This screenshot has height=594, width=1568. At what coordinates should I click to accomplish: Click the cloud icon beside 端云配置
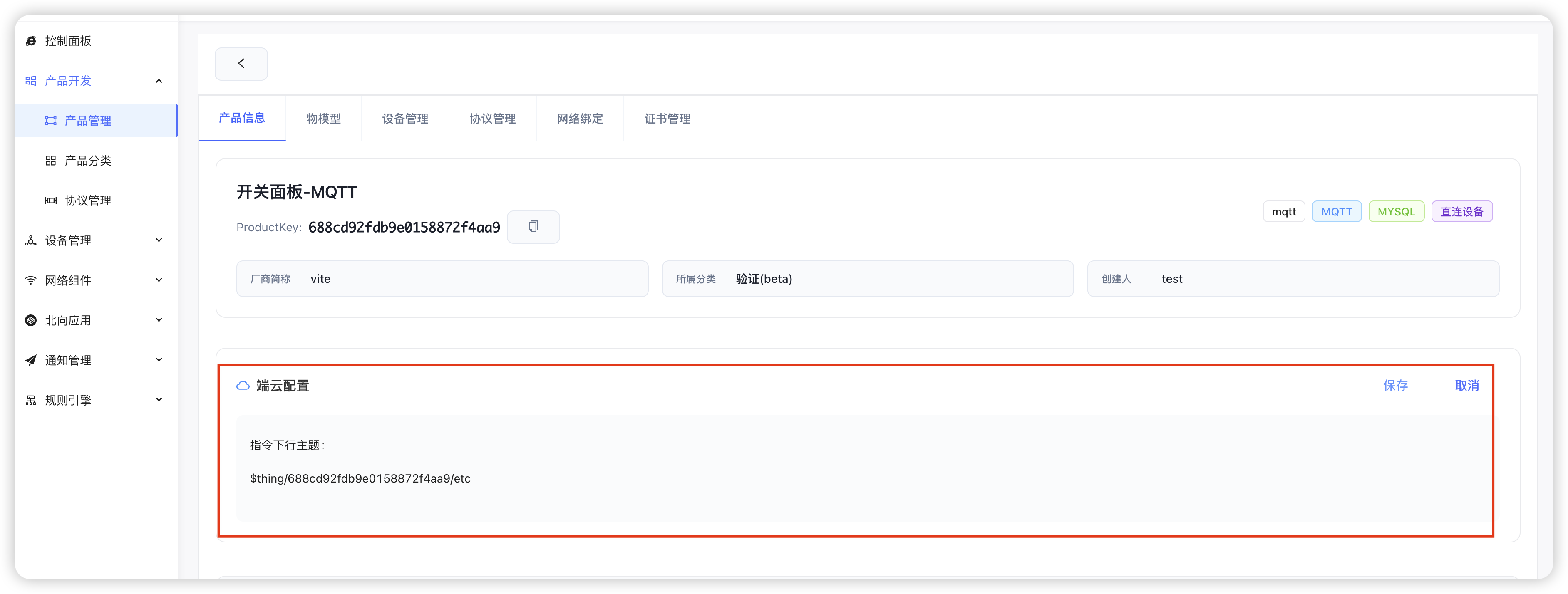(243, 385)
